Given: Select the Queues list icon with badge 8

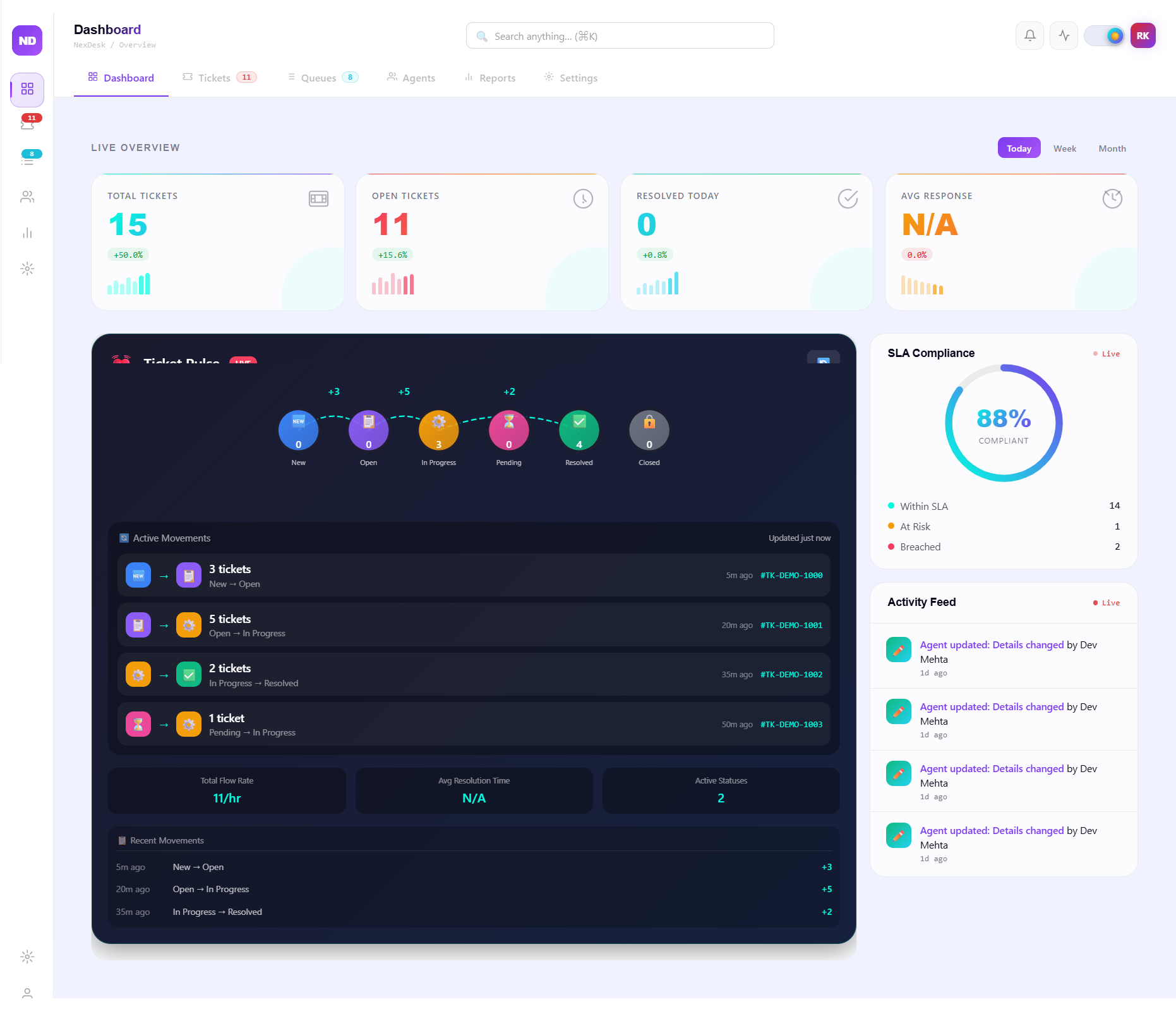Looking at the screenshot, I should [28, 160].
